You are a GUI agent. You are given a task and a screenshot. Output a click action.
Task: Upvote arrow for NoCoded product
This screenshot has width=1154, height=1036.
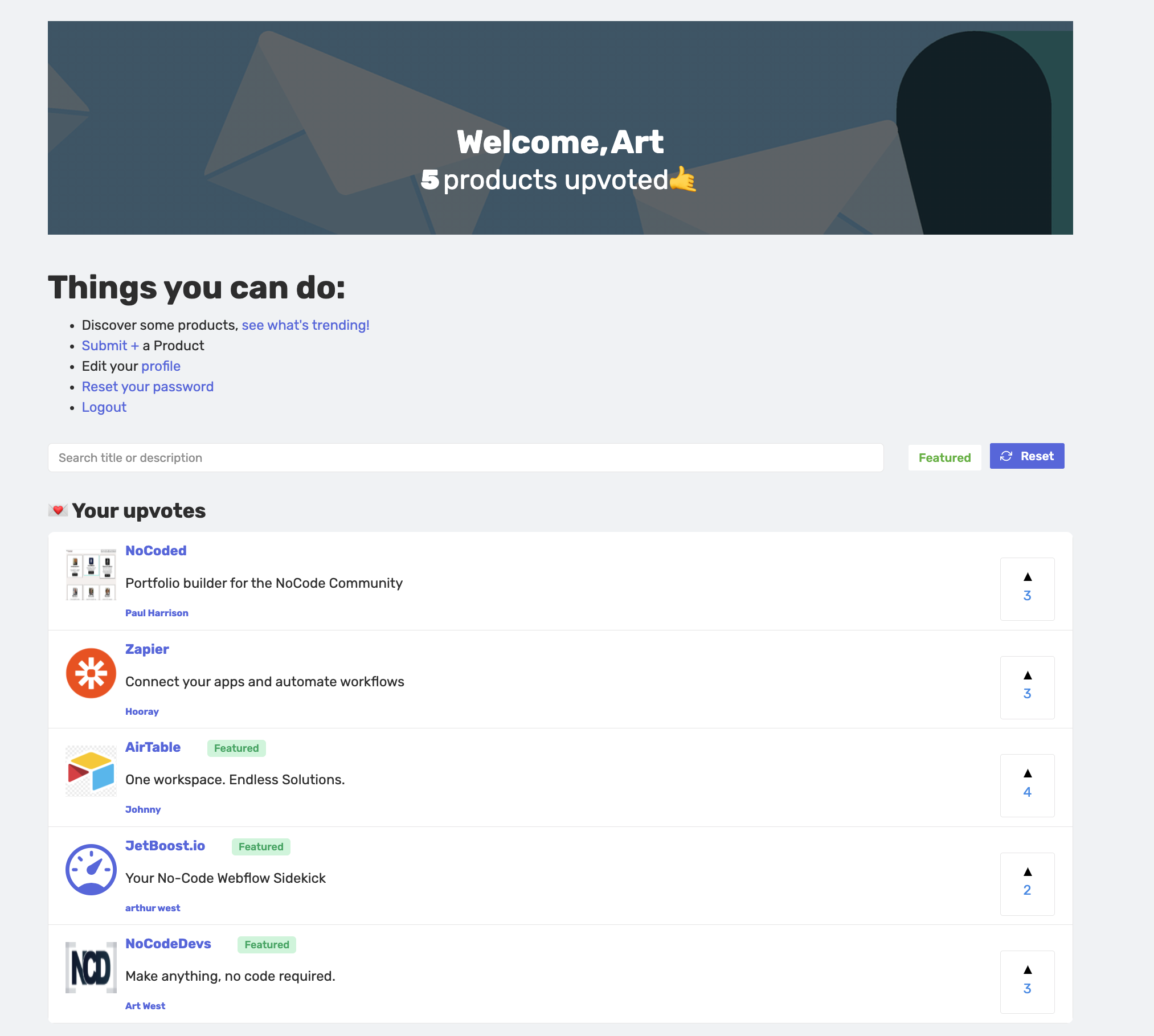click(x=1027, y=578)
